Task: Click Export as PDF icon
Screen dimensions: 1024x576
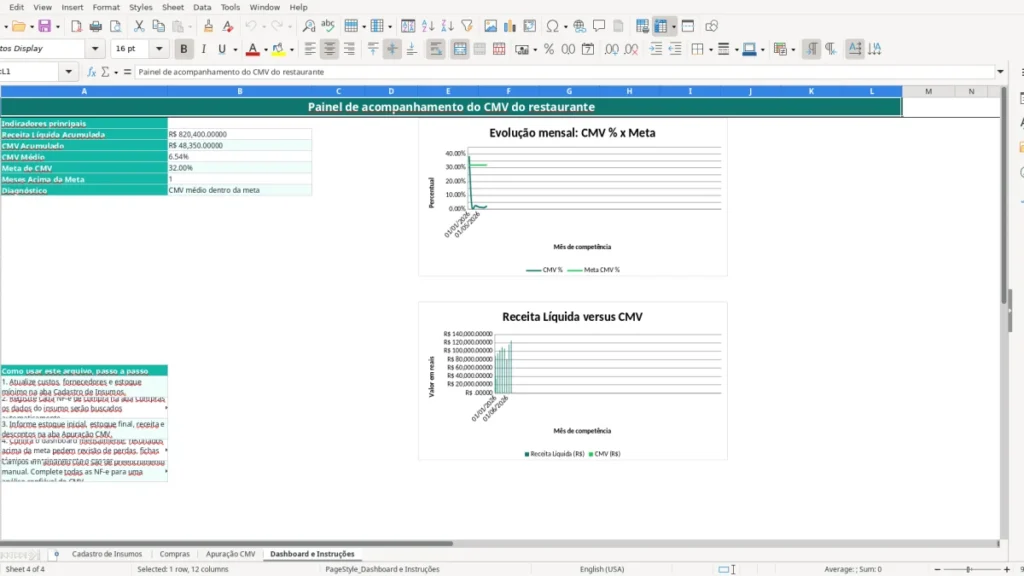Action: pyautogui.click(x=76, y=26)
